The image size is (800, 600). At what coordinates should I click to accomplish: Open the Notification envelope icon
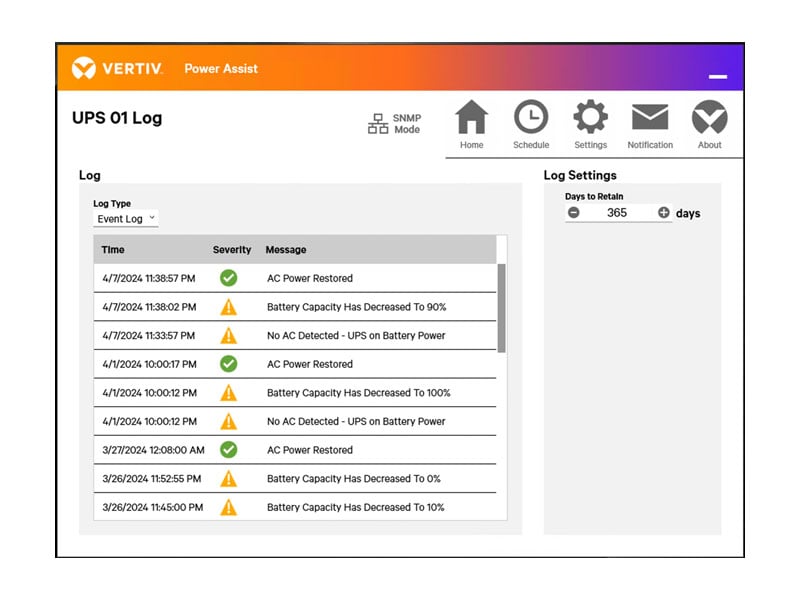pos(650,119)
